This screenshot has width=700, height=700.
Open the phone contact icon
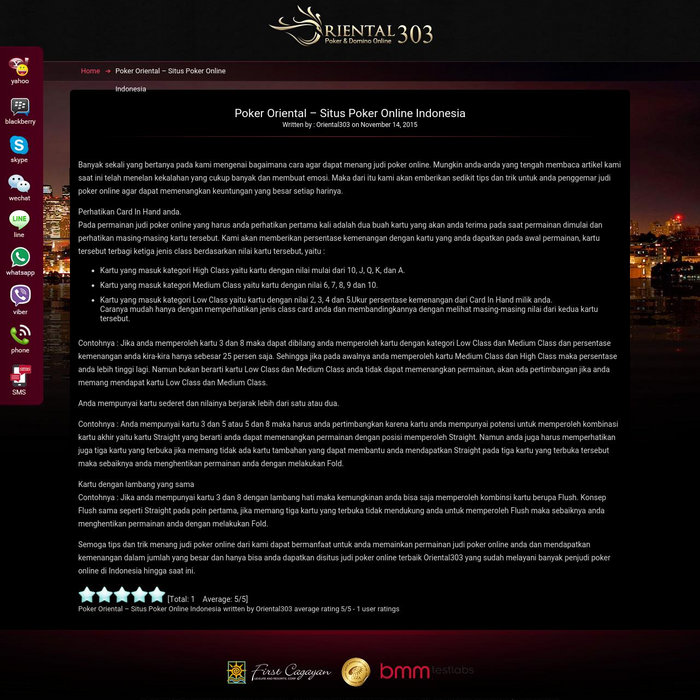point(20,339)
